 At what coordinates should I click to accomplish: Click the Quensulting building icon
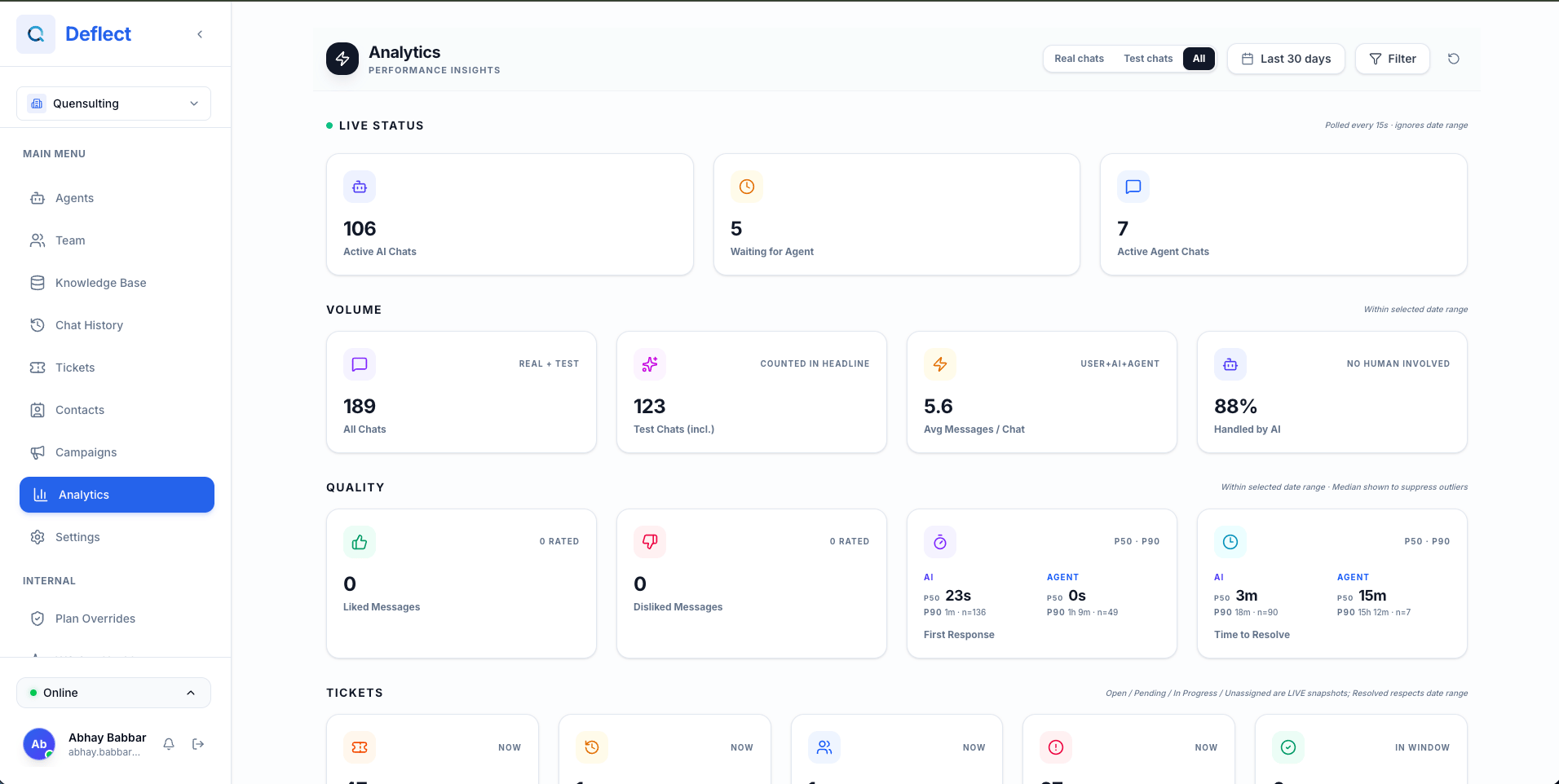click(36, 104)
